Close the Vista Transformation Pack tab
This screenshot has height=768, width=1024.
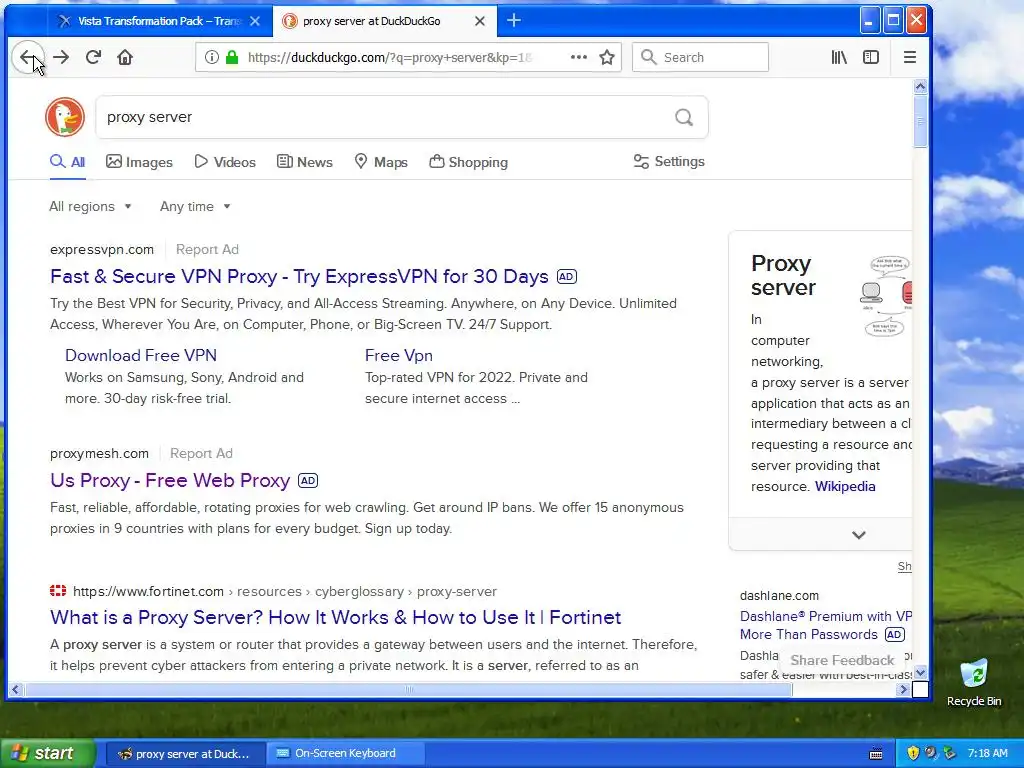tap(255, 21)
